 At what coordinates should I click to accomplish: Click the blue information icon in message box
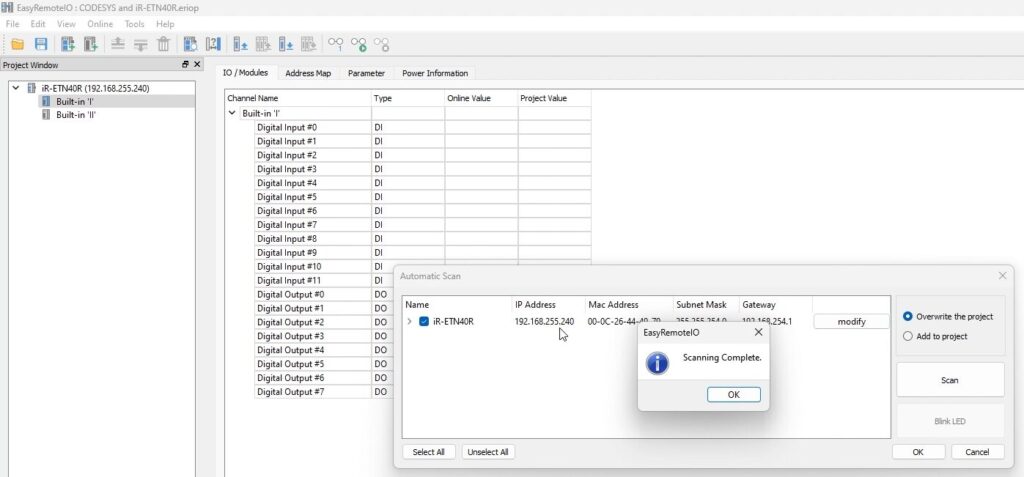point(657,363)
